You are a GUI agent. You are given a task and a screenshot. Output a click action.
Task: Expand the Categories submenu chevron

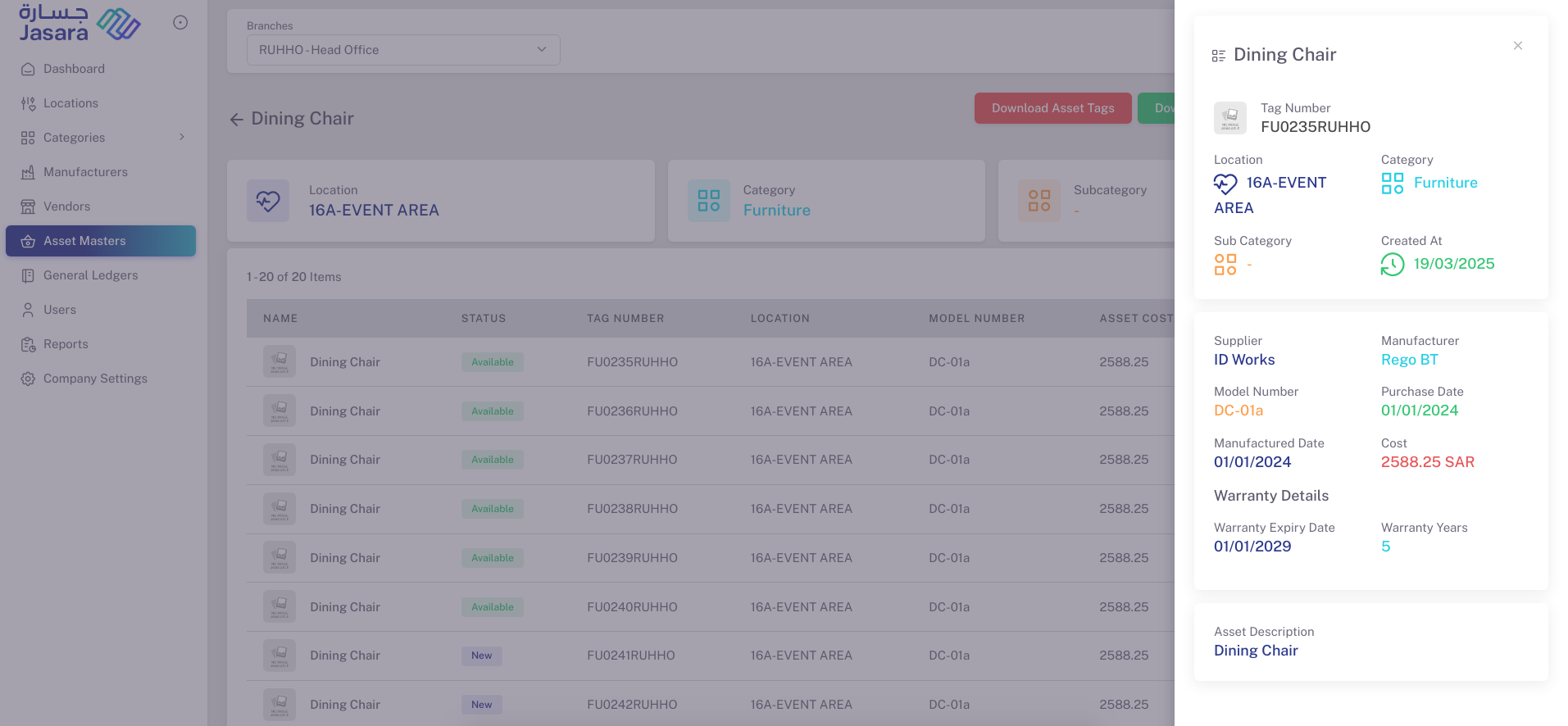(182, 137)
